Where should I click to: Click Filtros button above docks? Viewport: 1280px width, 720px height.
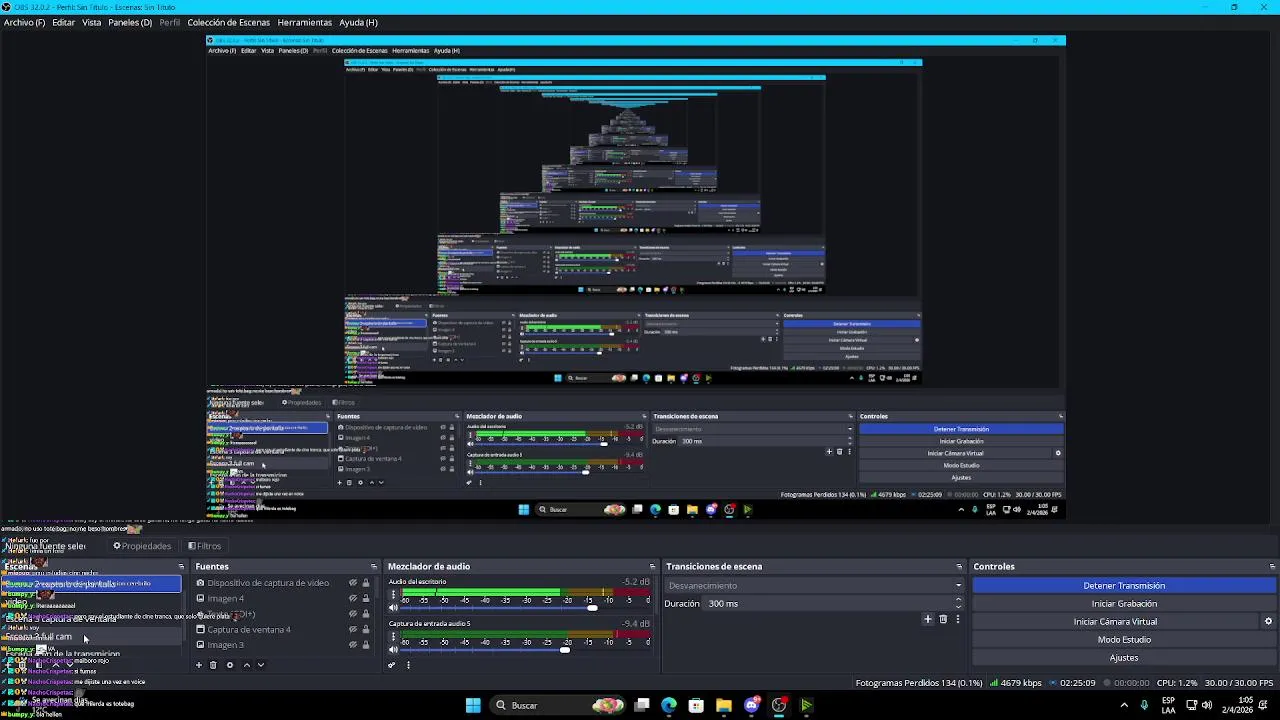pos(204,546)
